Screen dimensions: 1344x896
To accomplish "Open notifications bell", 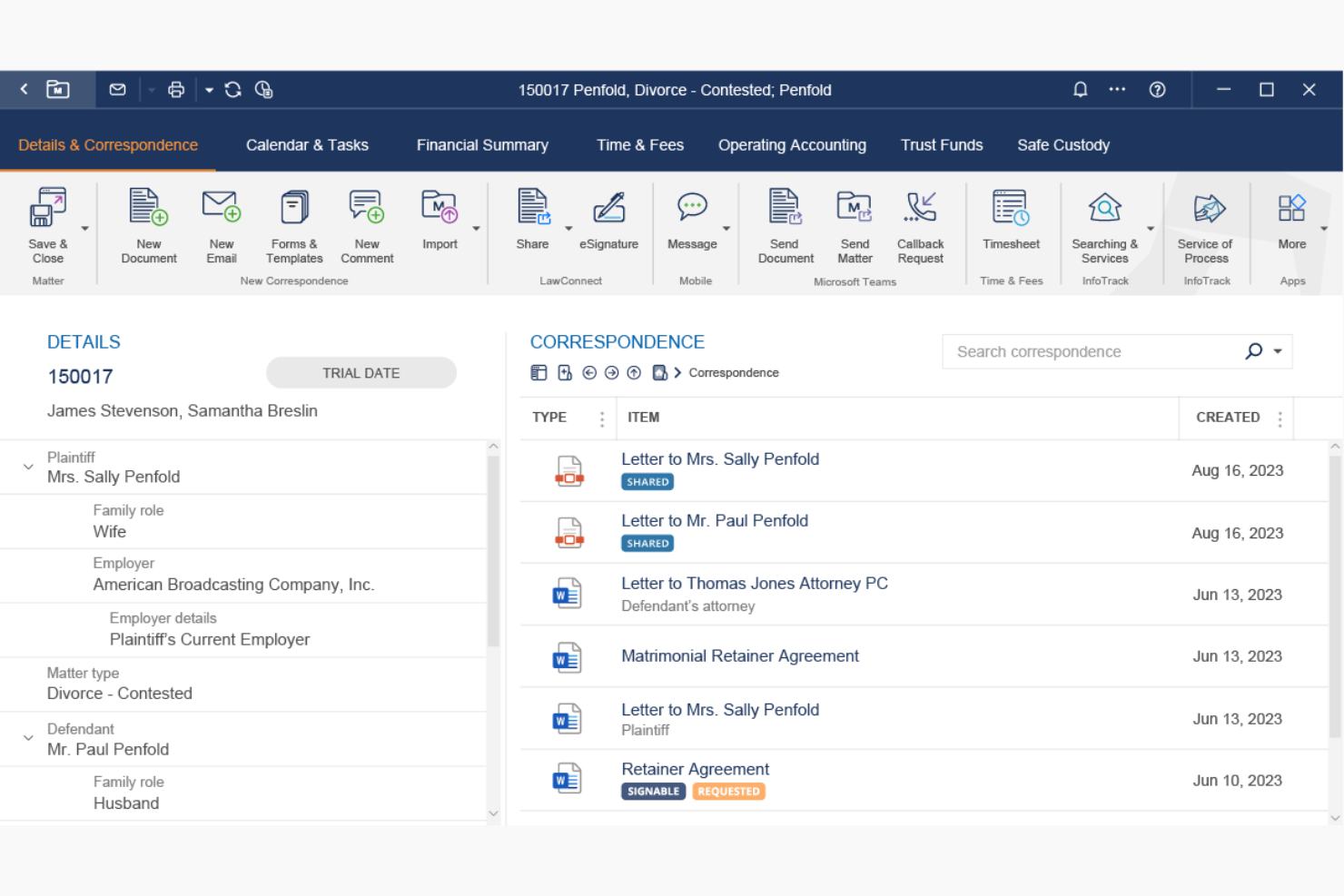I will (x=1080, y=89).
